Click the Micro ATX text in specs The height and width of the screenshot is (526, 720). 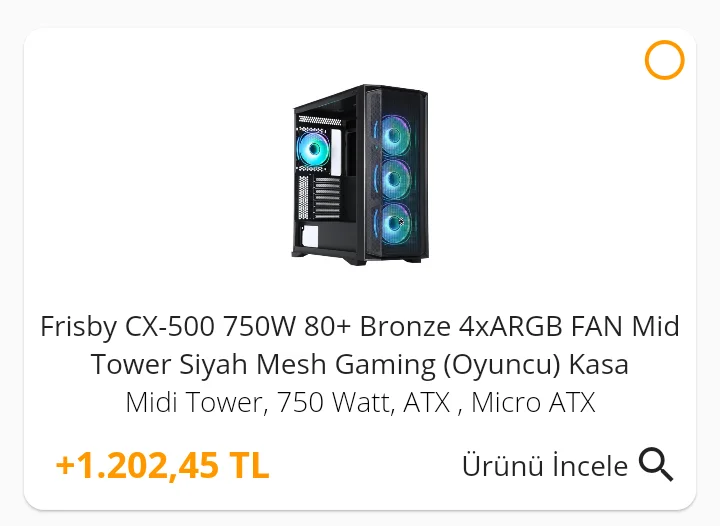533,402
